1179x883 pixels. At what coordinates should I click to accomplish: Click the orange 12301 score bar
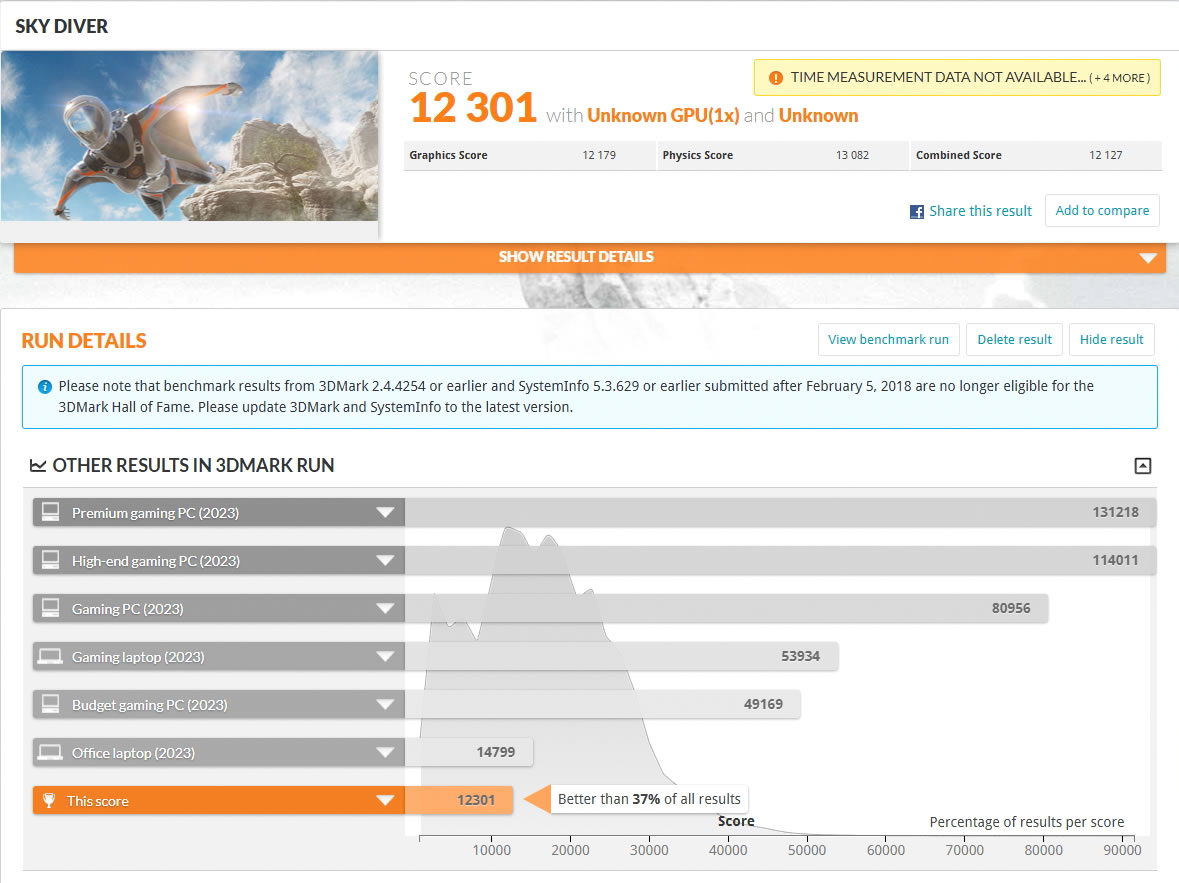click(x=459, y=800)
